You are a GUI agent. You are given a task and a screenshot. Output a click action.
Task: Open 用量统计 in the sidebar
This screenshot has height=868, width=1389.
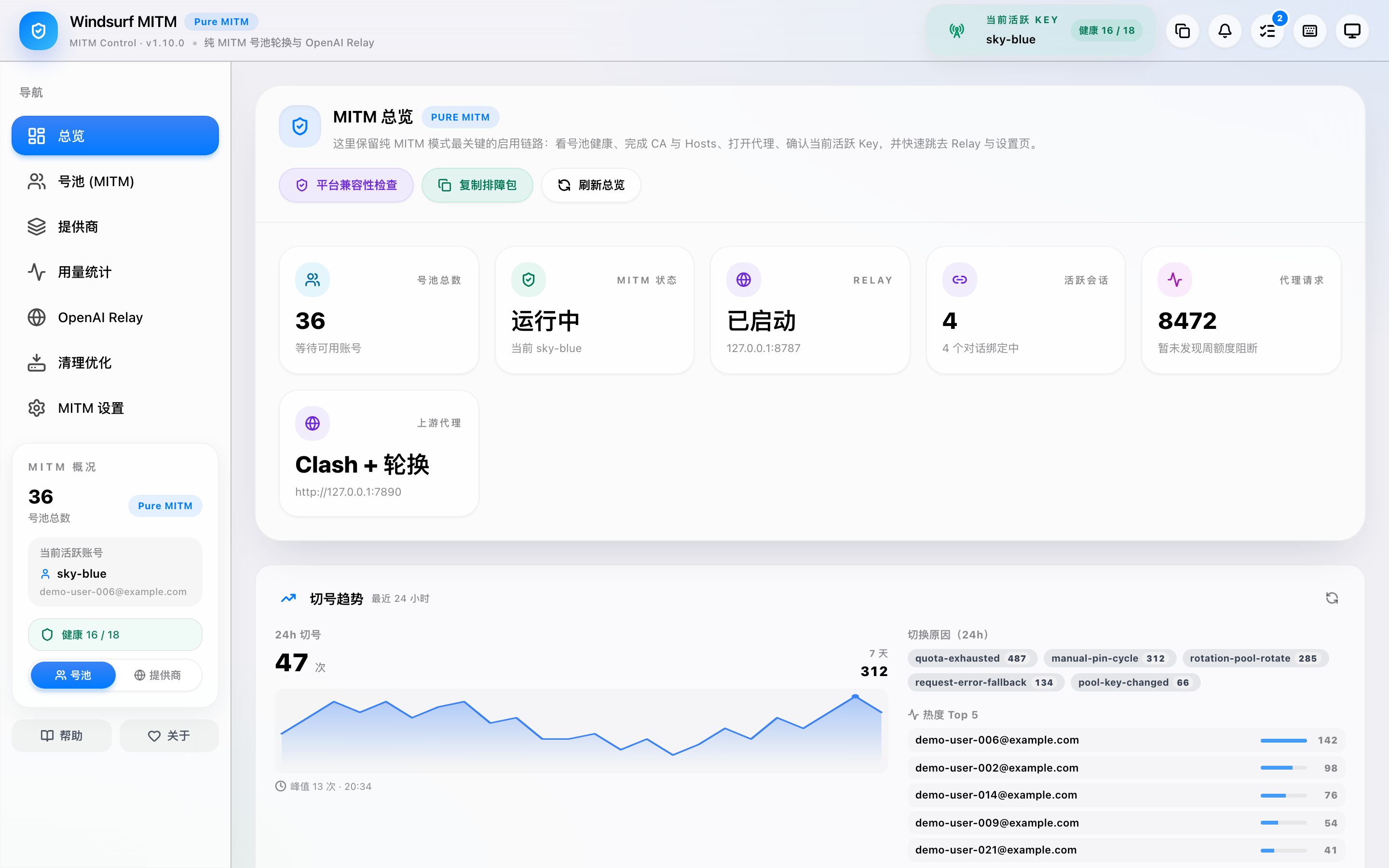[115, 272]
